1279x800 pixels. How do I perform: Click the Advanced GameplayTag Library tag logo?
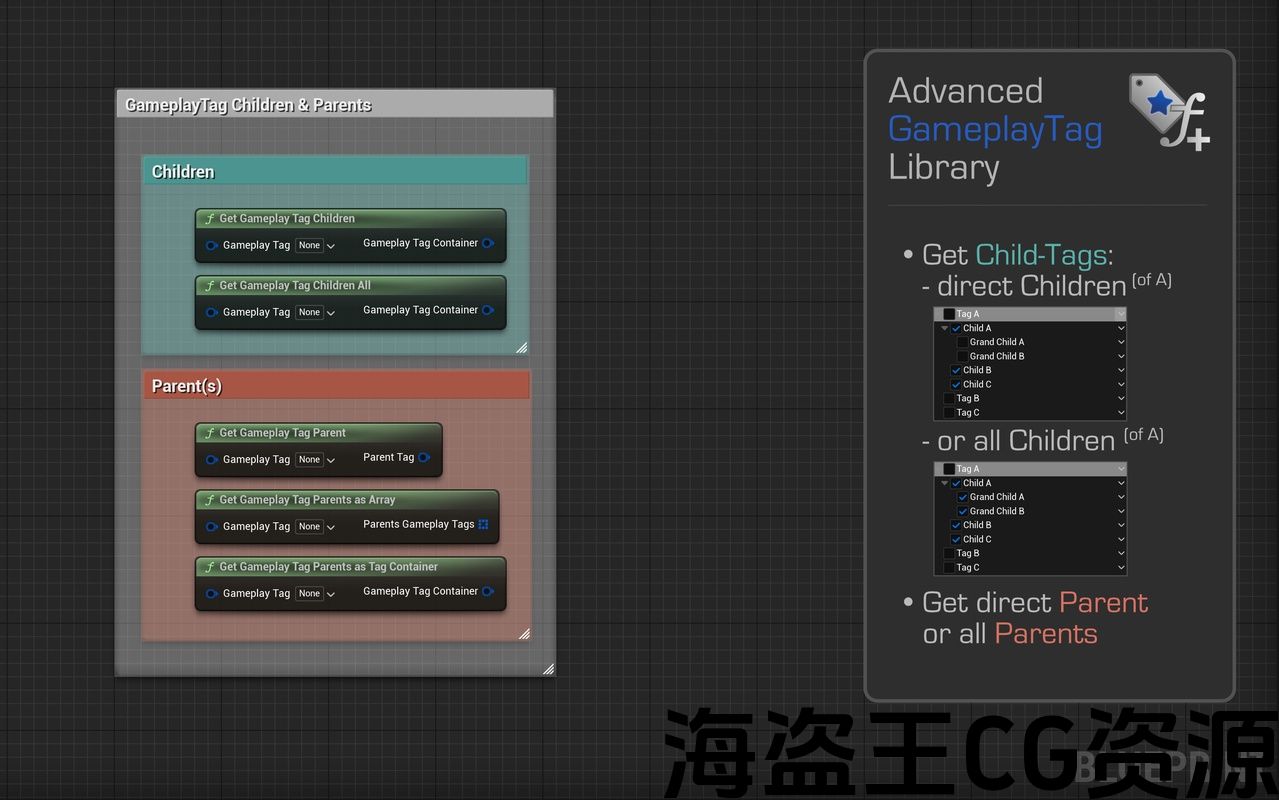click(1168, 111)
